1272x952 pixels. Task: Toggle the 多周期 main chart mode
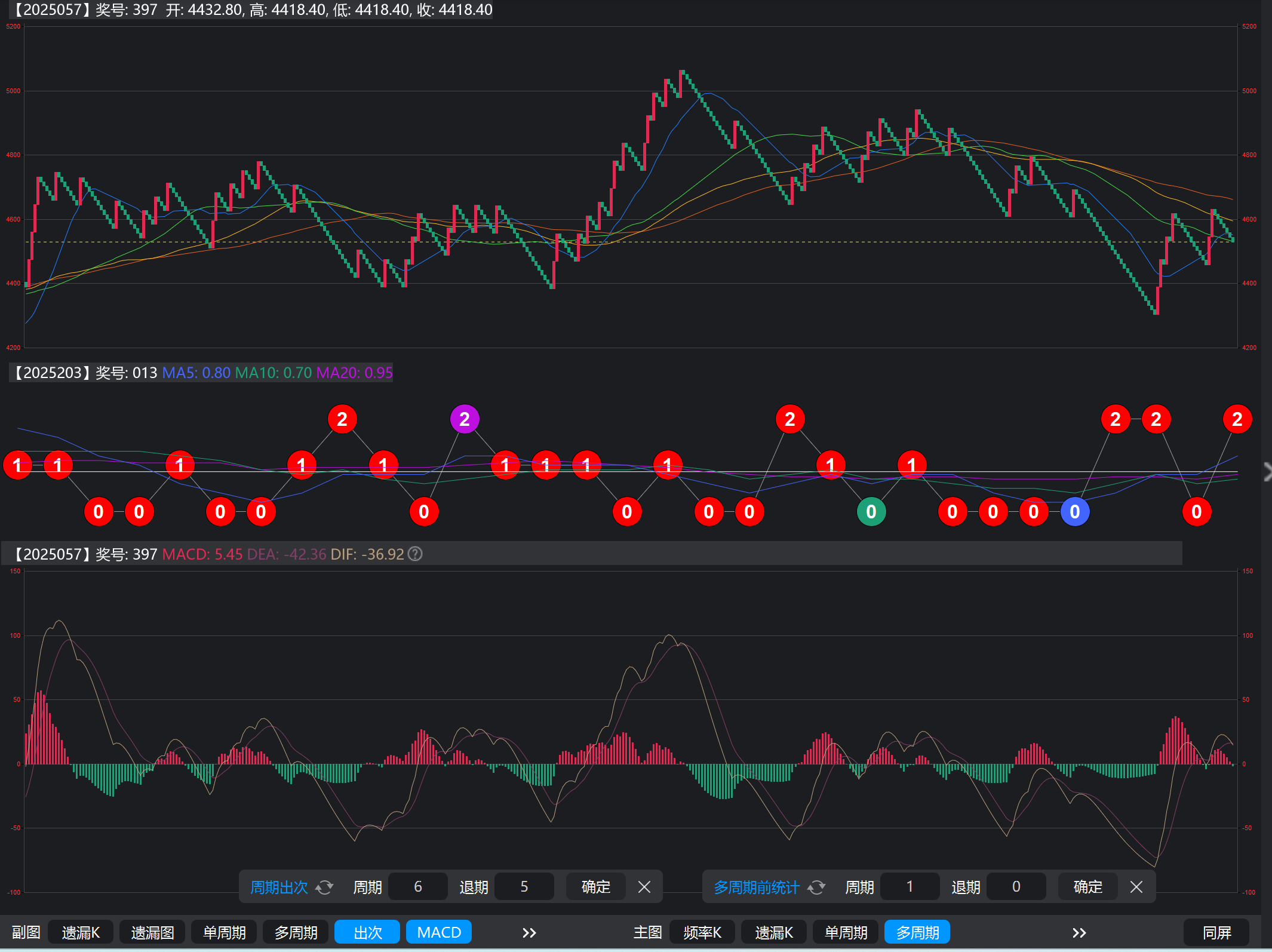tap(917, 932)
